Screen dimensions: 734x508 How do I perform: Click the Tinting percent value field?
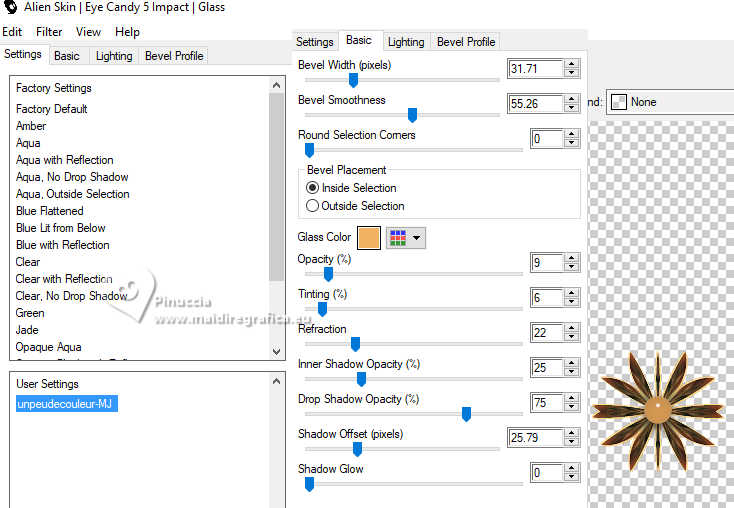(547, 298)
